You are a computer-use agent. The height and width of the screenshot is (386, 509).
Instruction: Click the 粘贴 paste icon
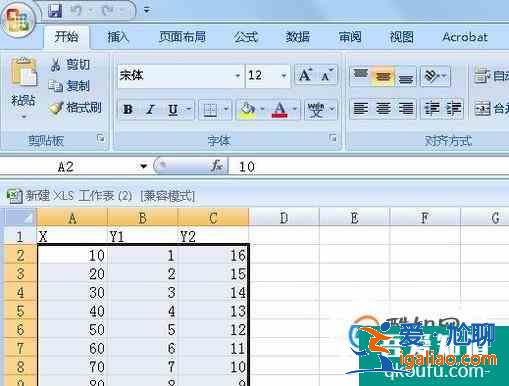(24, 72)
